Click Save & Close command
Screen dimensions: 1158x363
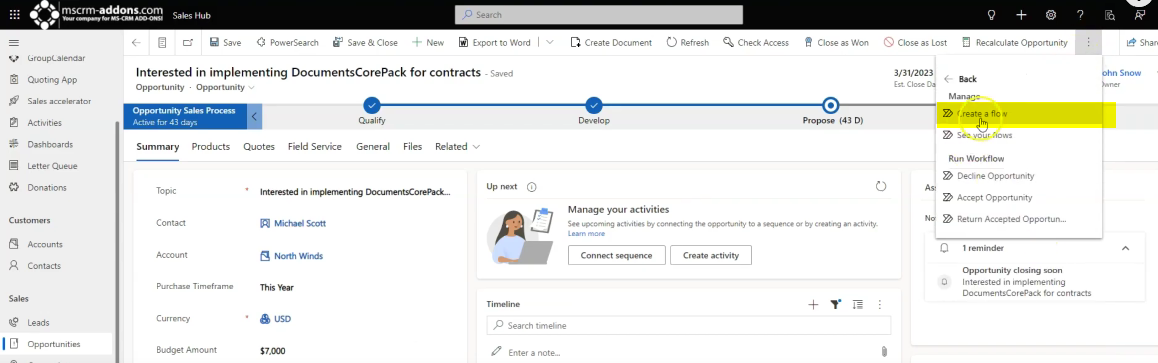pos(366,43)
